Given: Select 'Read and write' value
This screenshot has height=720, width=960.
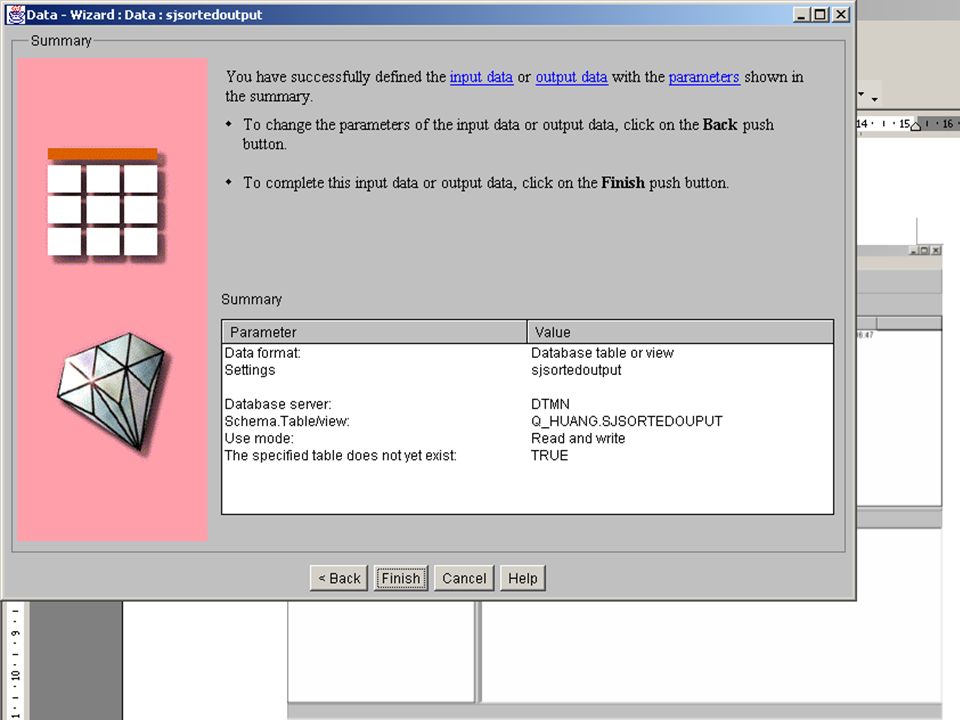Looking at the screenshot, I should [578, 438].
